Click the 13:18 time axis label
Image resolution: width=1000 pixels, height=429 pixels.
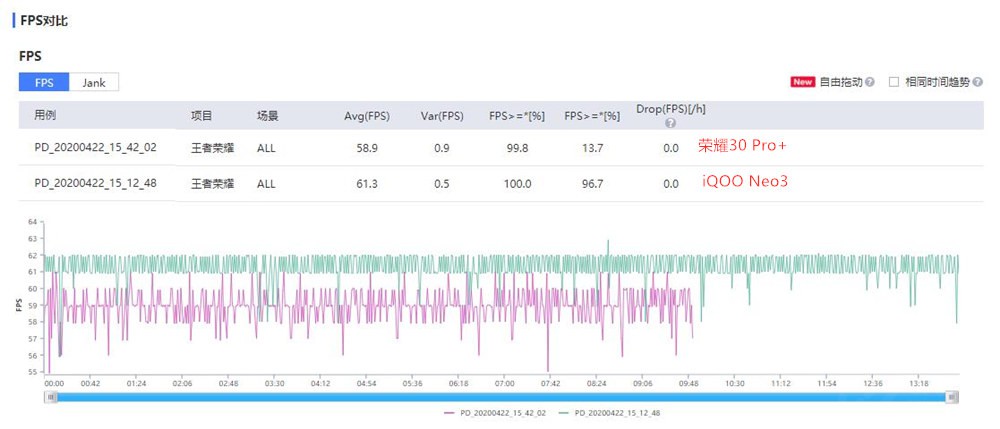tap(919, 384)
